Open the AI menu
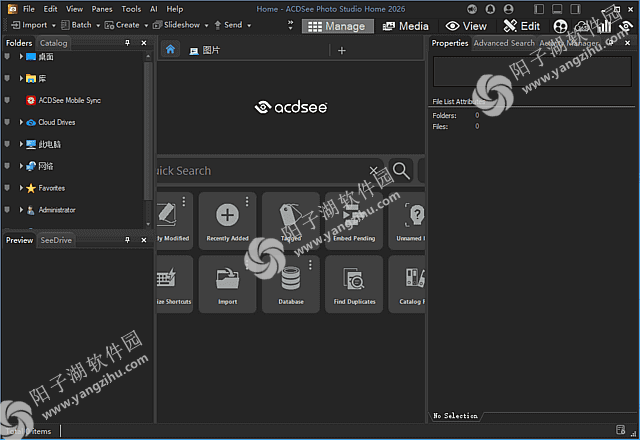This screenshot has width=640, height=440. pyautogui.click(x=153, y=9)
